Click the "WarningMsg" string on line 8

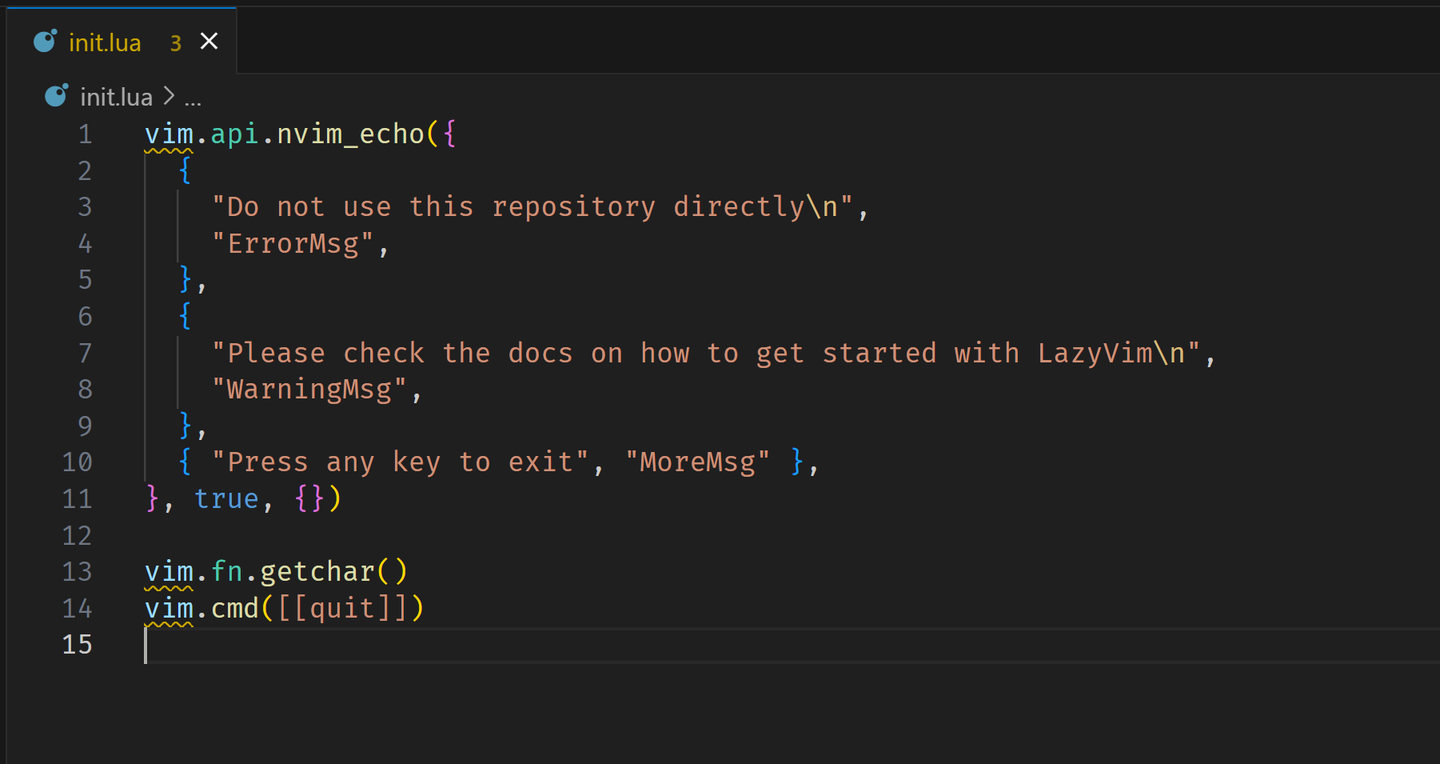tap(310, 389)
